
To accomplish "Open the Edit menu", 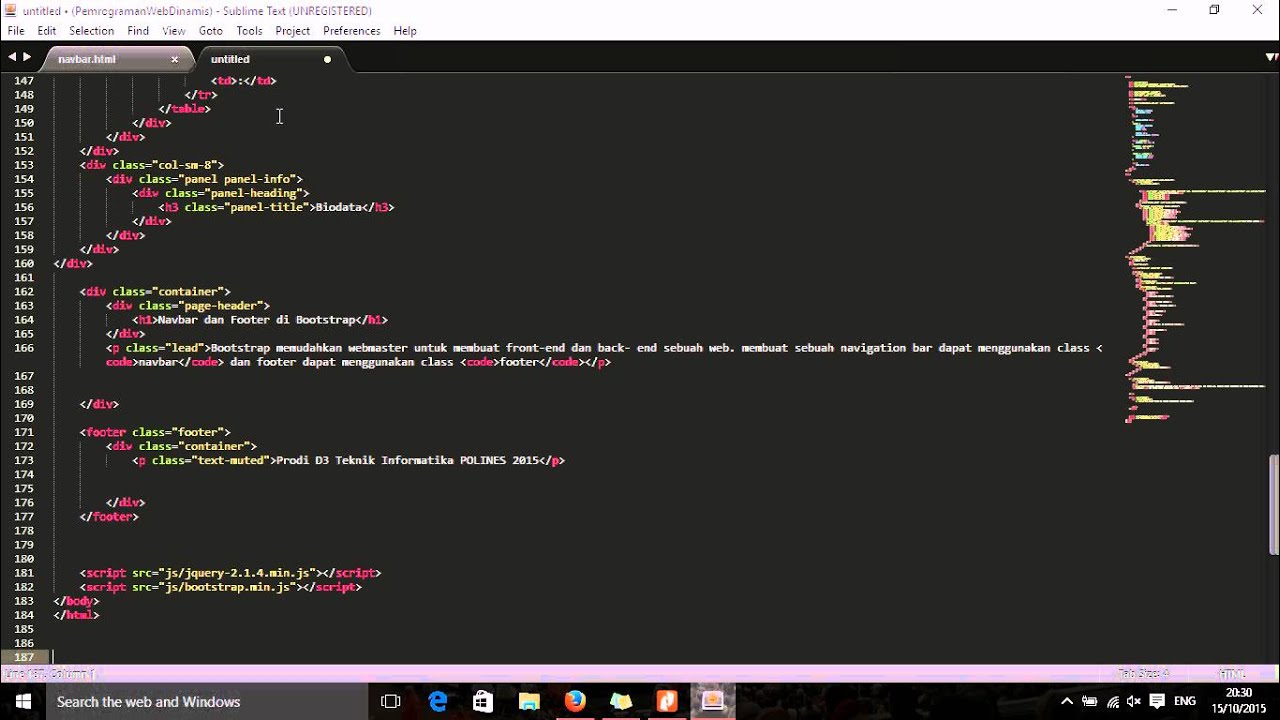I will point(47,31).
